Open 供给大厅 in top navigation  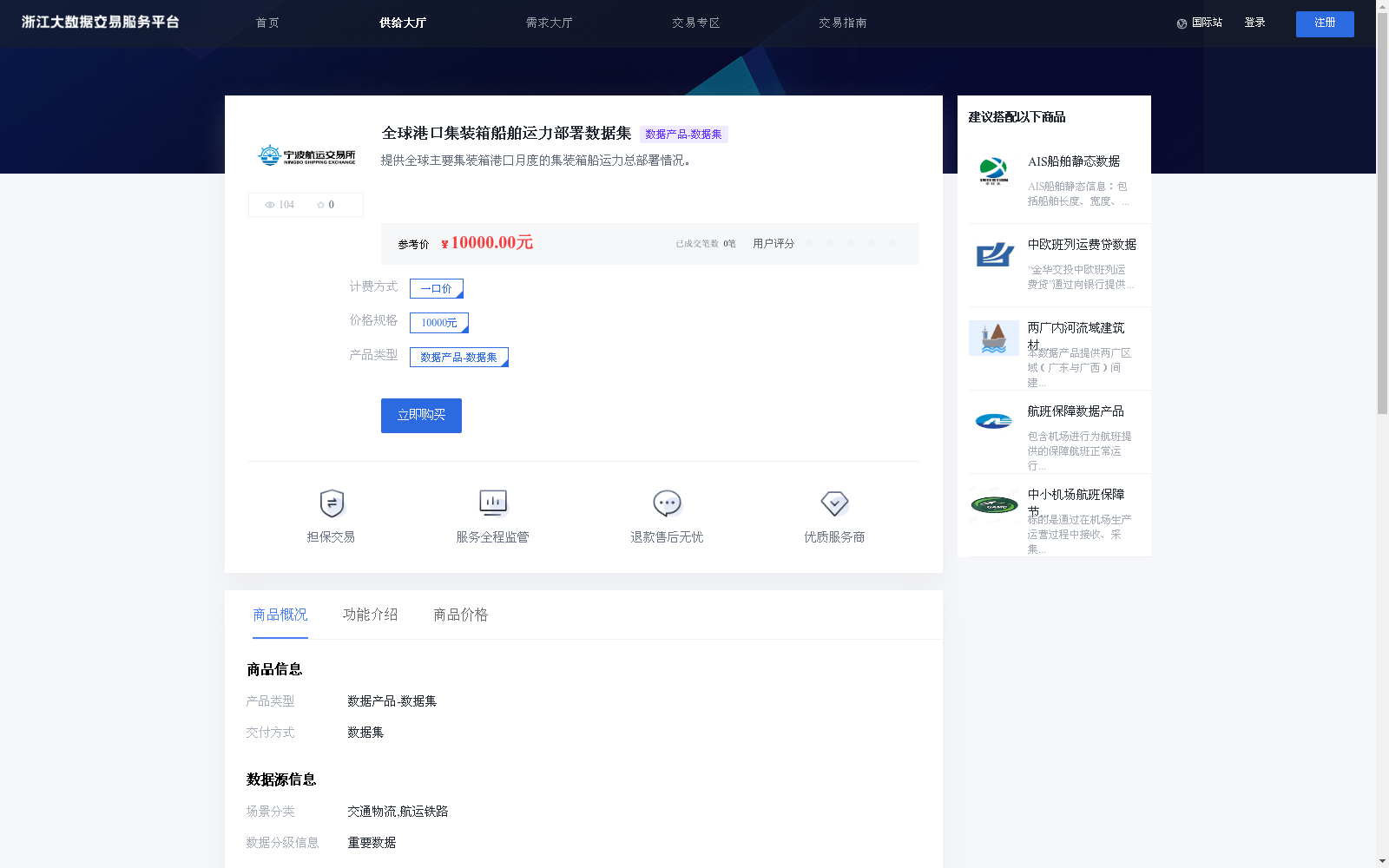(x=403, y=23)
